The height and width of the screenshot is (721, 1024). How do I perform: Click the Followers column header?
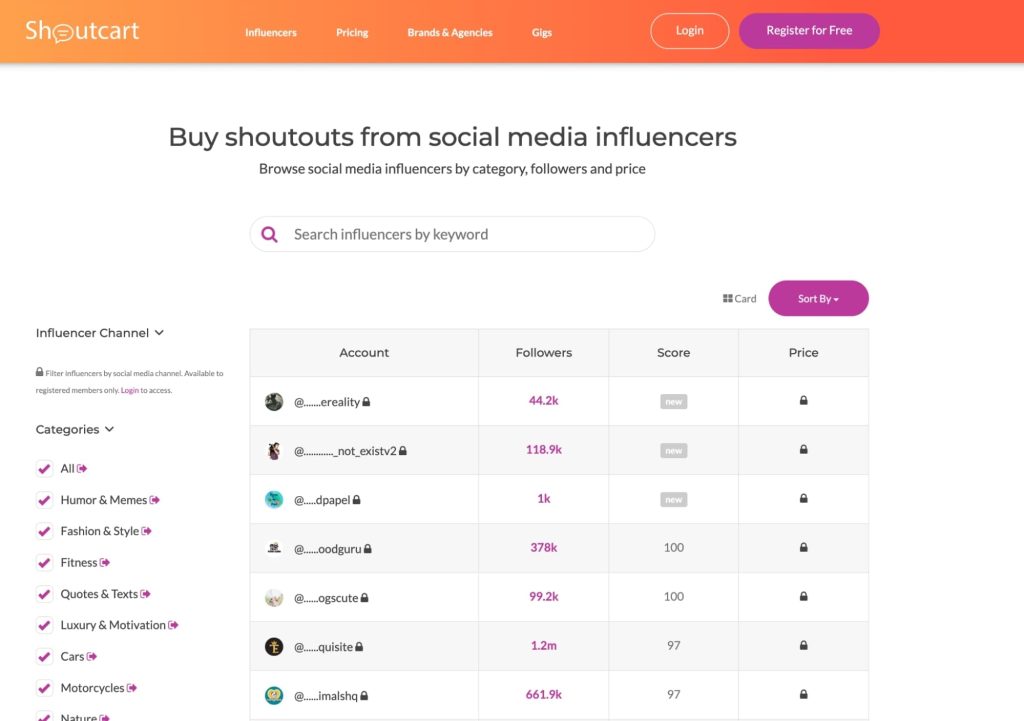(x=544, y=353)
